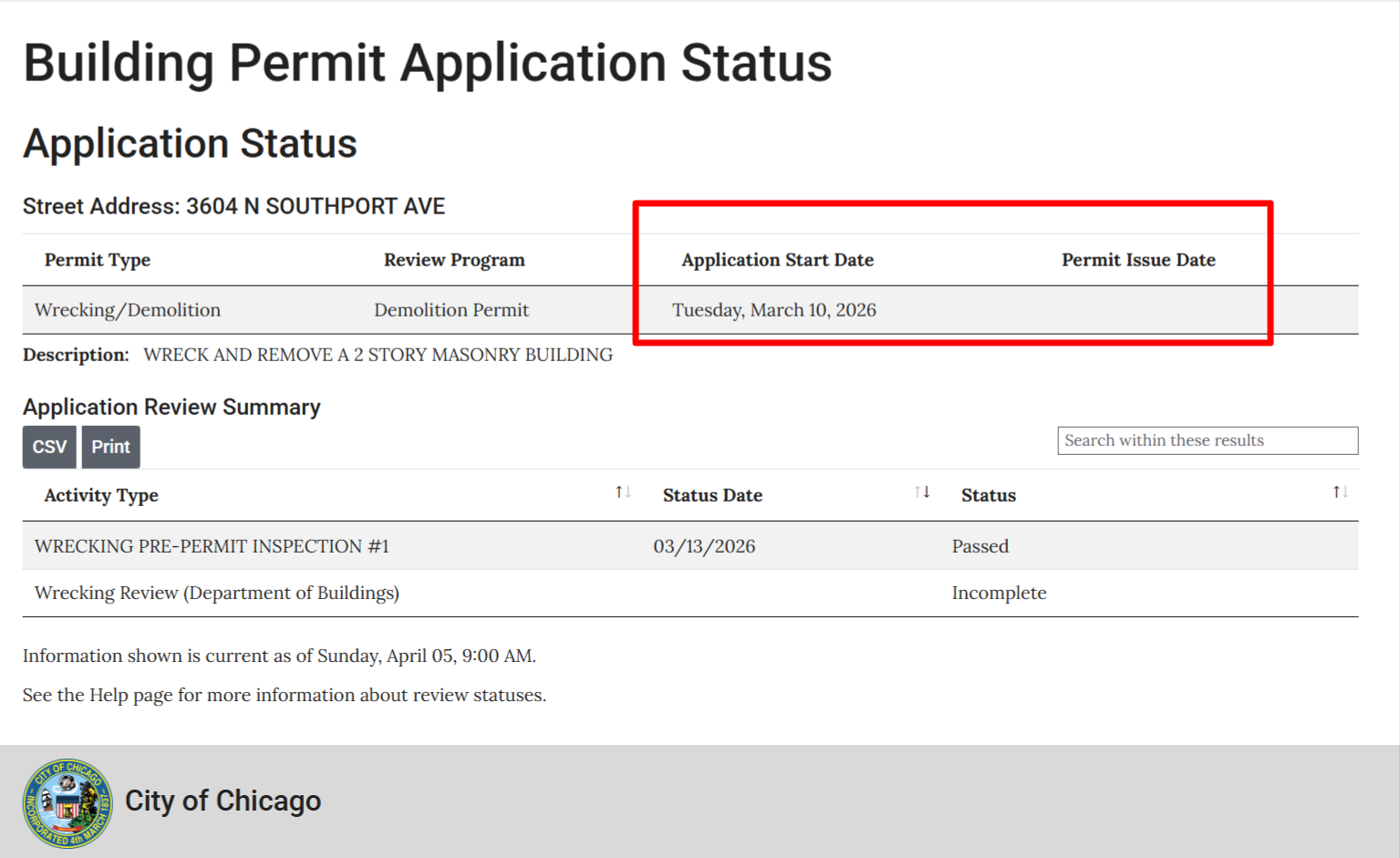The height and width of the screenshot is (858, 1400).
Task: Select the Wrecking Review (Department of Buildings) row
Action: [217, 593]
